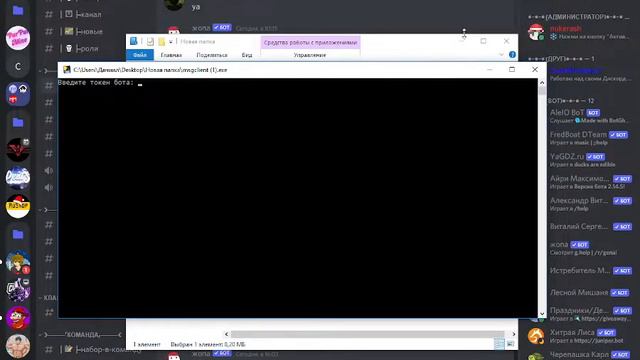Screen dimensions: 640x360
Task: Click the Explorer window system icon in title bar
Action: pyautogui.click(x=133, y=41)
